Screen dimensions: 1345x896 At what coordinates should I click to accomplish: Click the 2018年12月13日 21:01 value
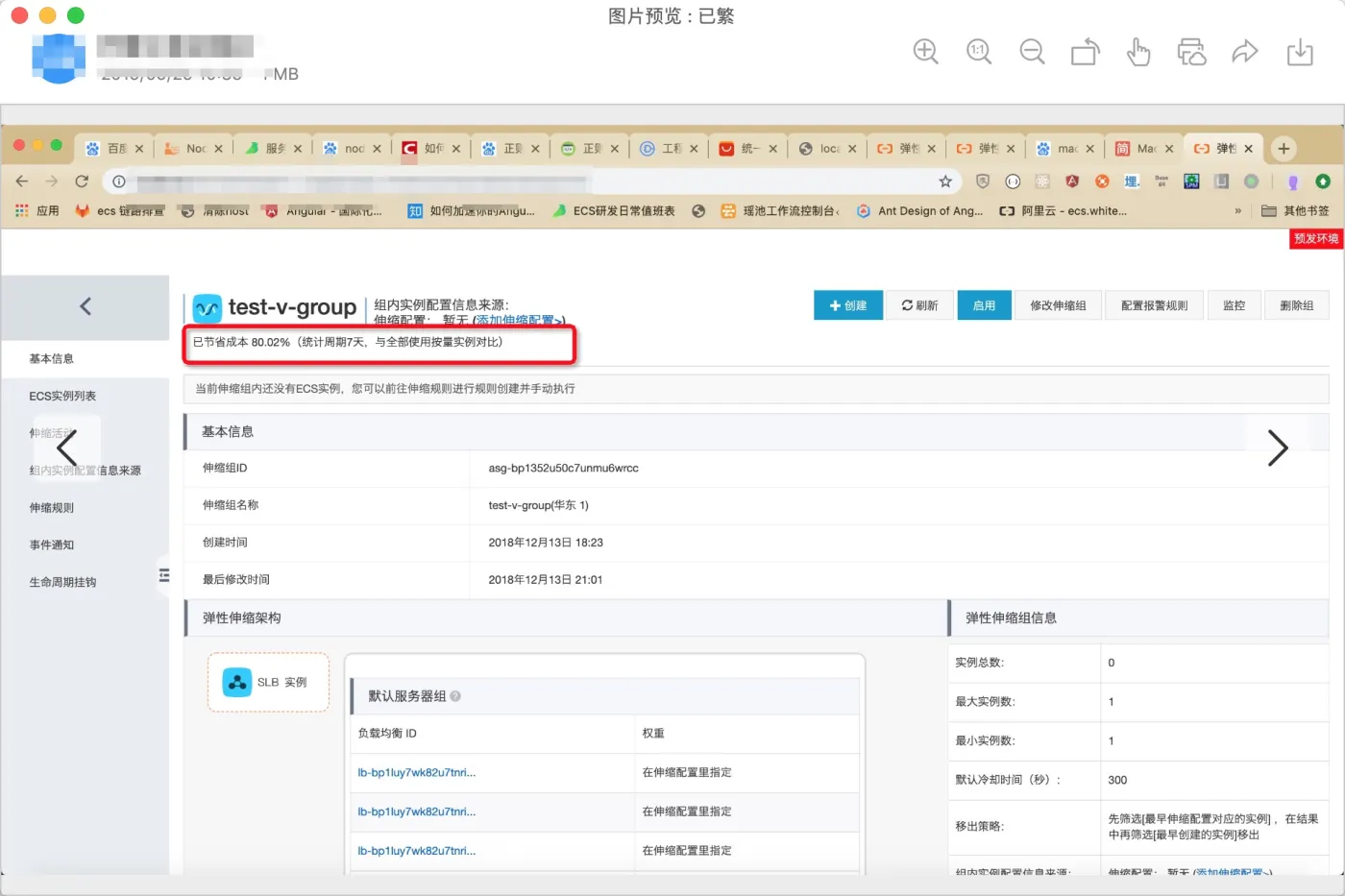(x=546, y=580)
